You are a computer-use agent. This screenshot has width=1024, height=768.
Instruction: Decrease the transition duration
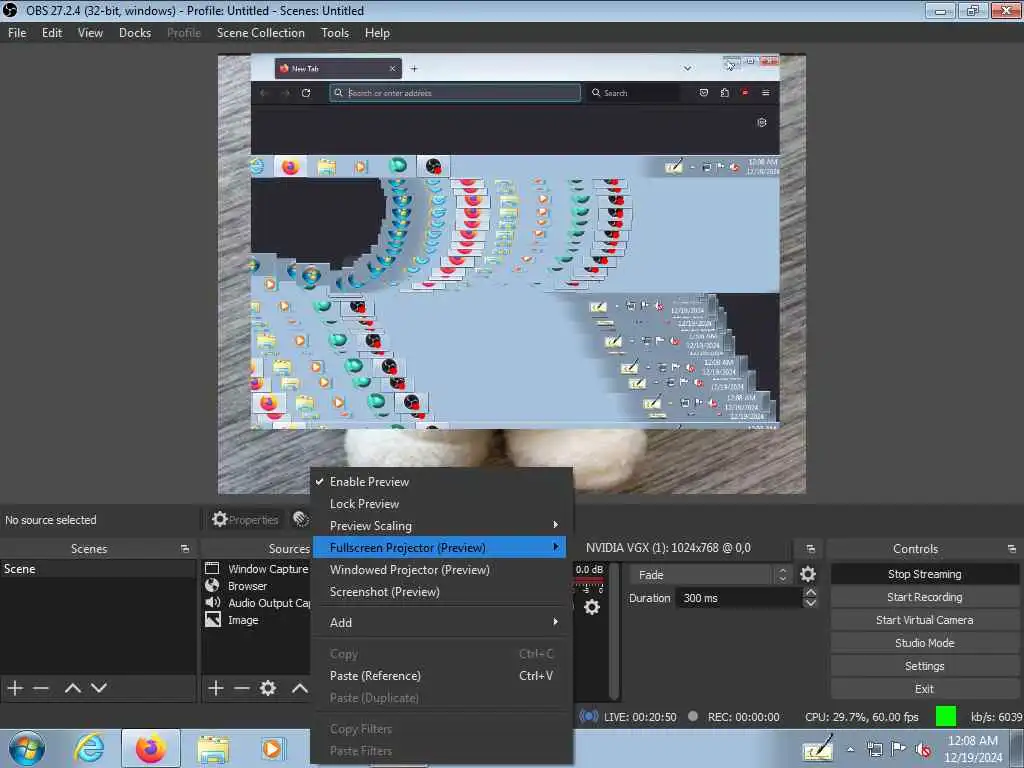coord(810,603)
